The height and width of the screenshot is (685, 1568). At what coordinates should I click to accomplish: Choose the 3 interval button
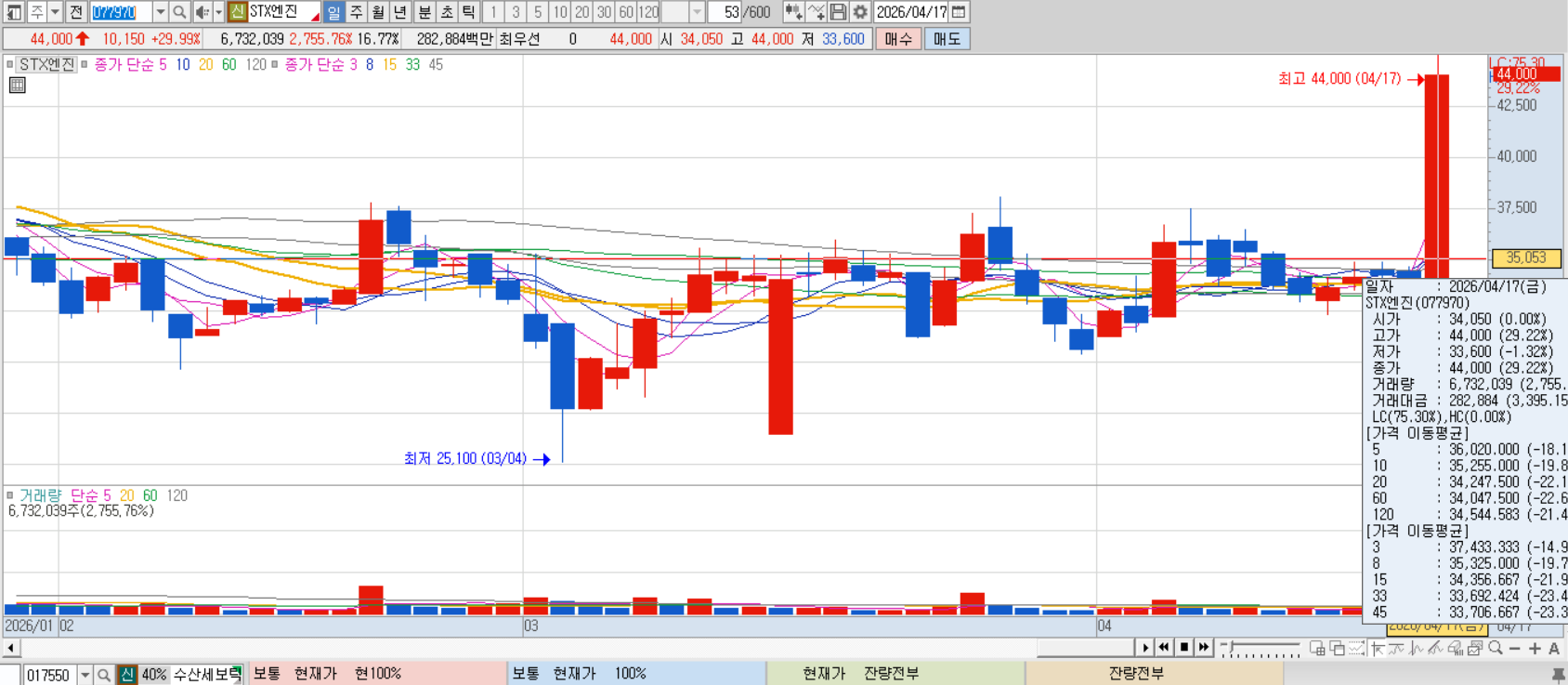tap(516, 12)
